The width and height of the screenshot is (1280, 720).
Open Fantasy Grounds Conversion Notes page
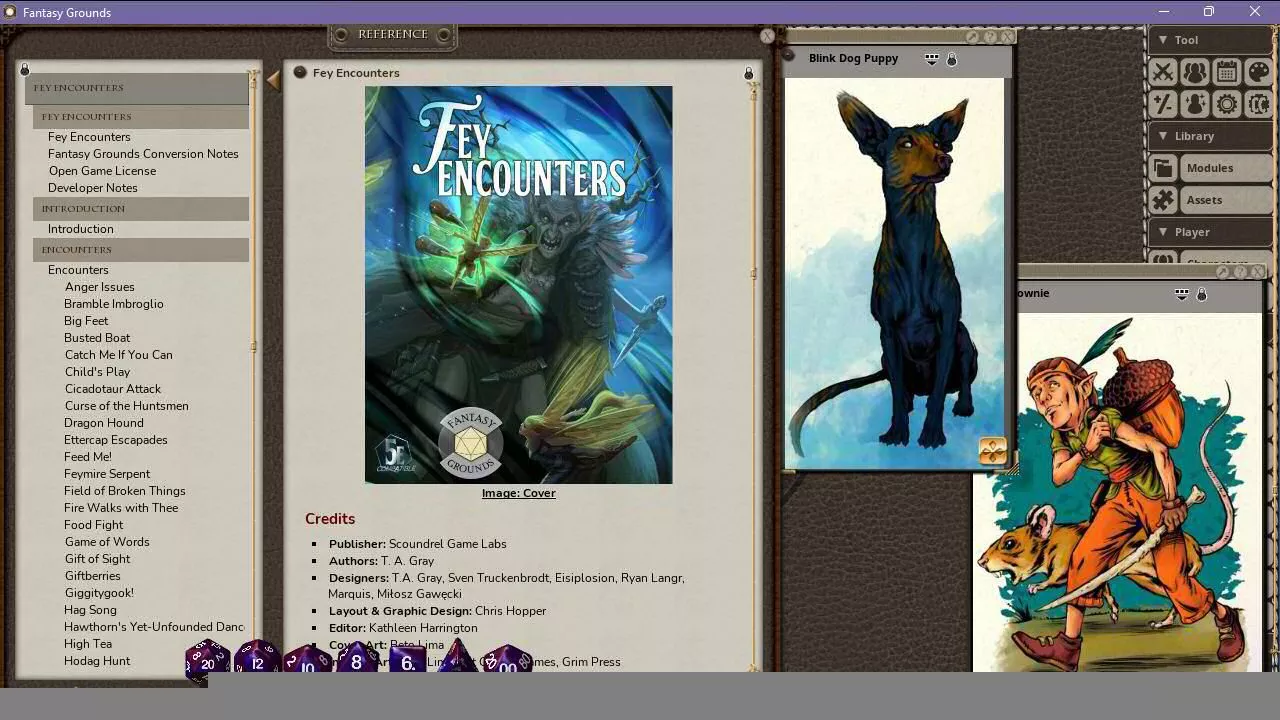pyautogui.click(x=143, y=154)
